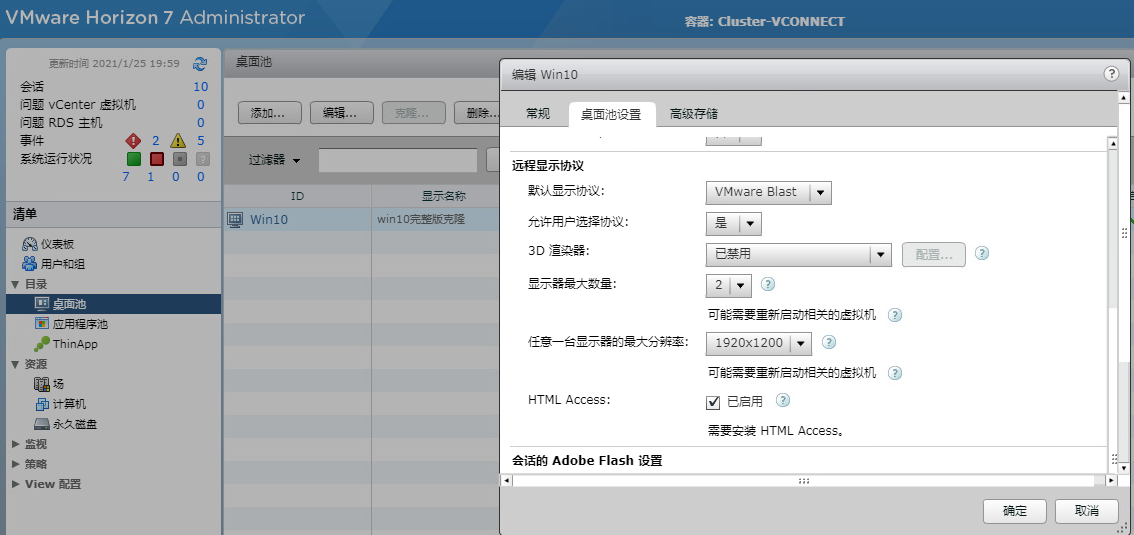Click help icon next to HTML Access 已启用
This screenshot has height=535, width=1134.
783,401
